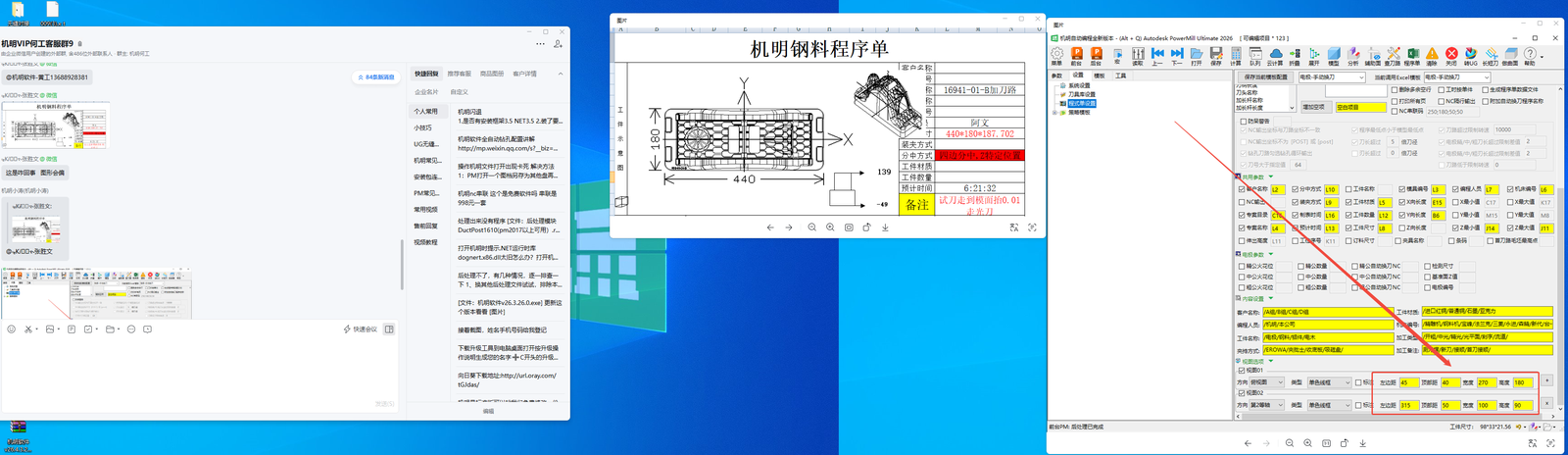This screenshot has height=455, width=1568.
Task: Select 程式单设置 in the settings tree
Action: [1082, 103]
